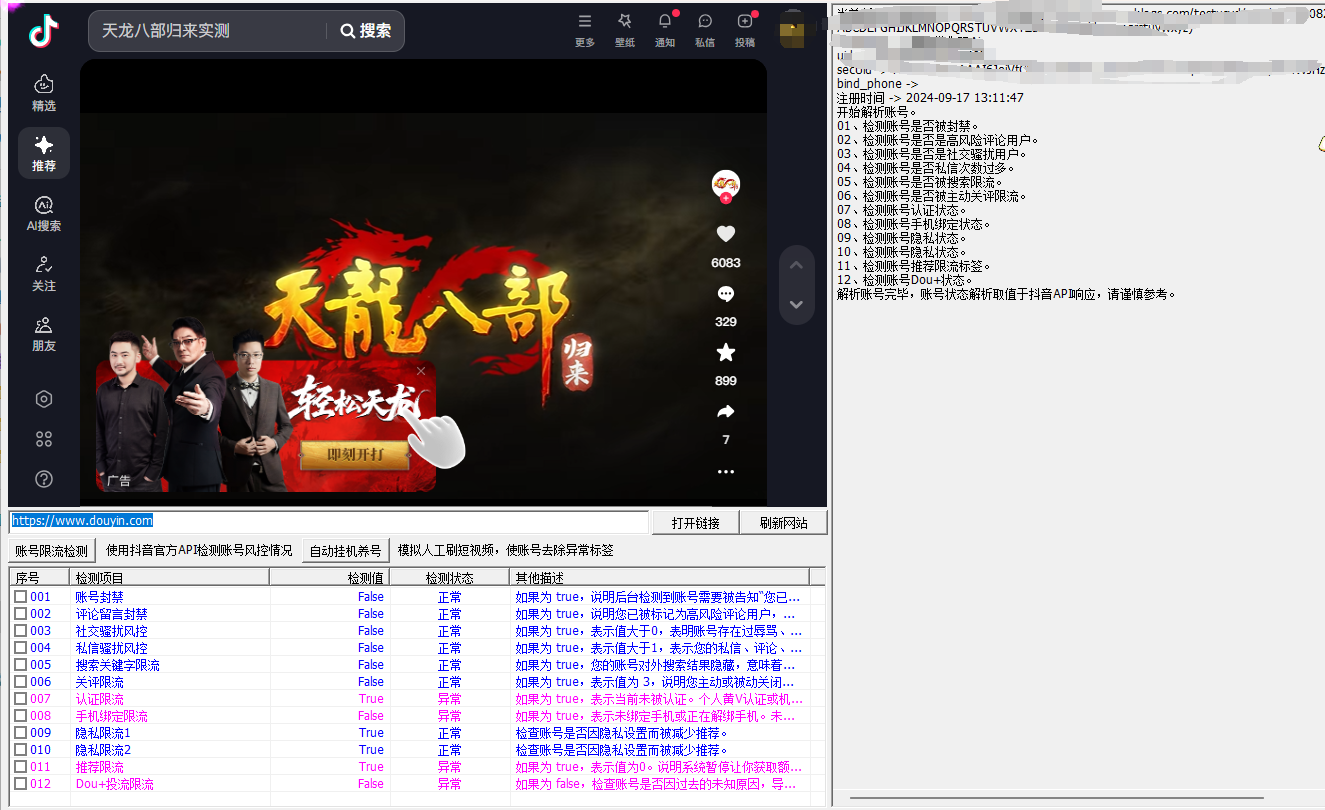Check the box for row 012 Dou+投流限流
The image size is (1325, 810).
pyautogui.click(x=21, y=784)
